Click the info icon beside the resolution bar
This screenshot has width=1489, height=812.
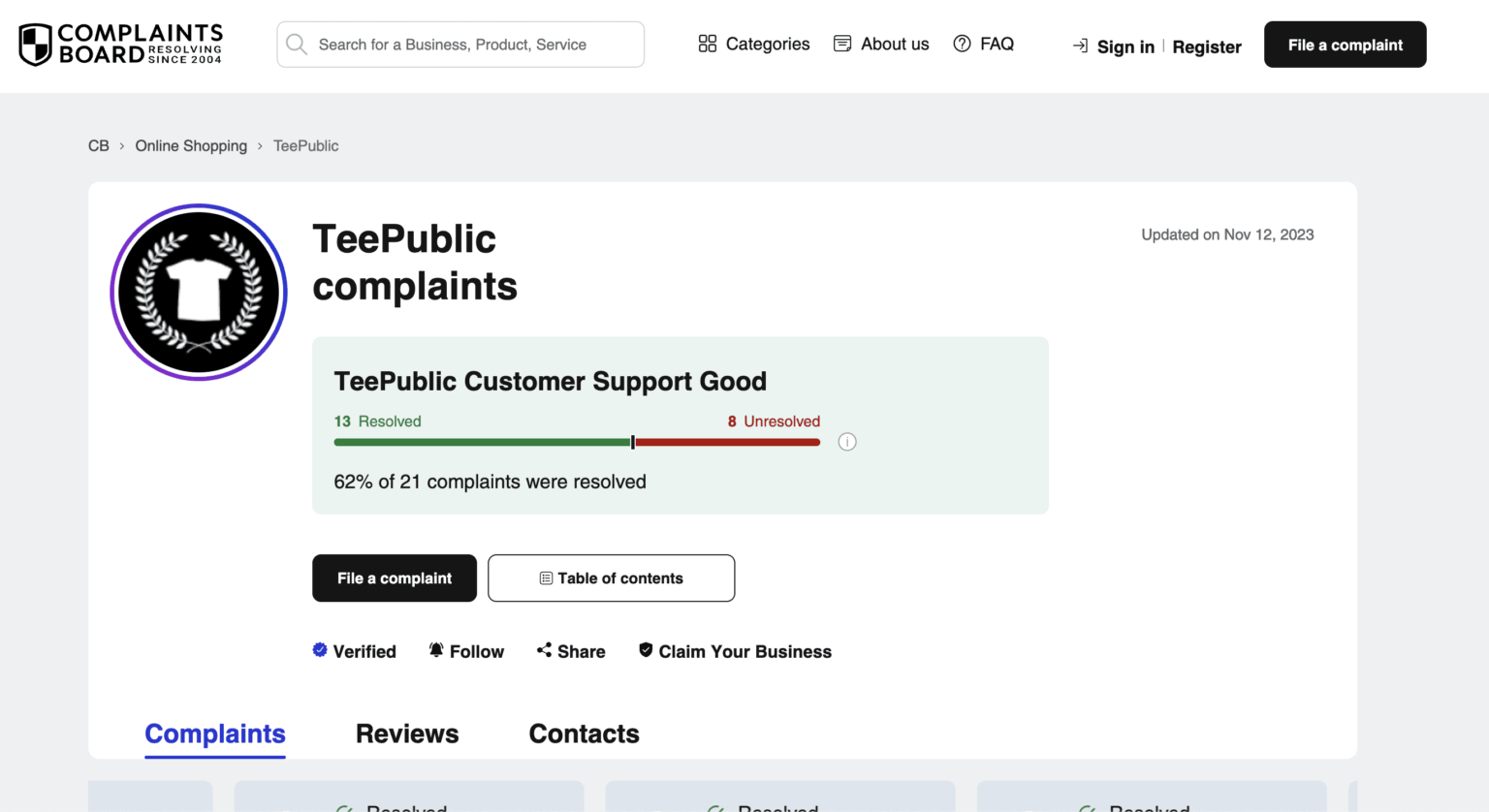[846, 441]
